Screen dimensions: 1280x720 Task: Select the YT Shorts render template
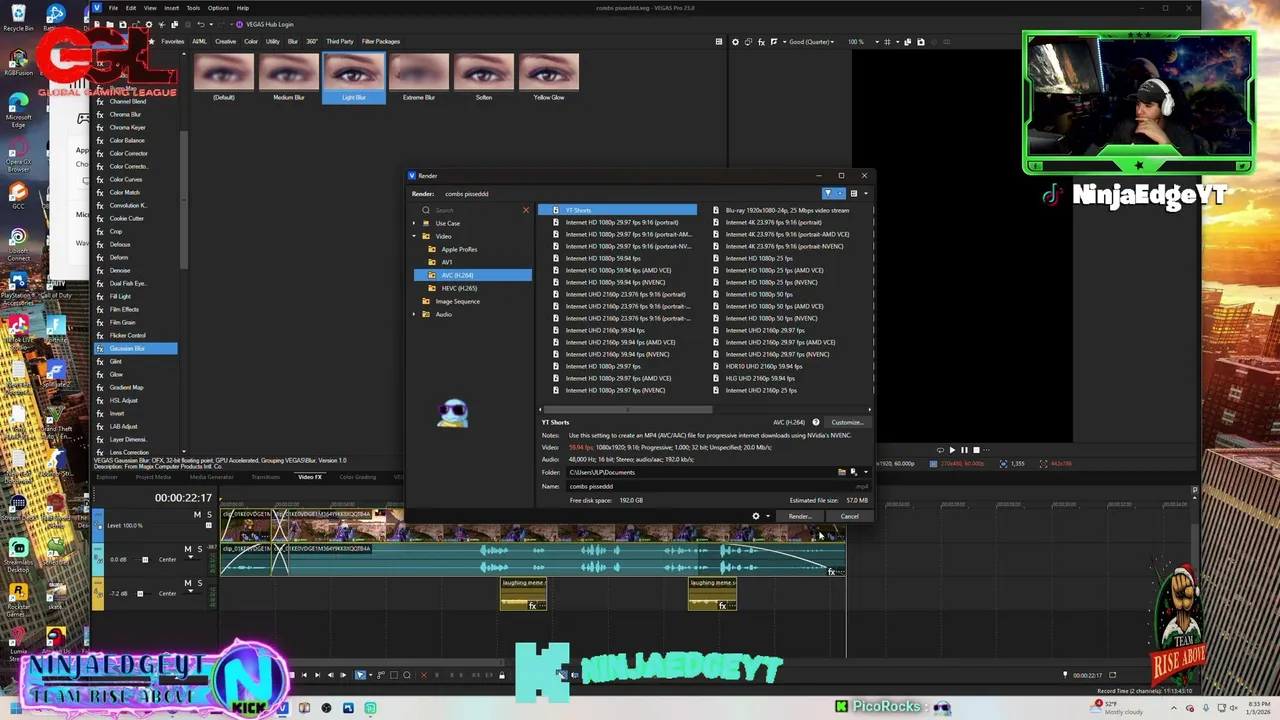(x=617, y=210)
